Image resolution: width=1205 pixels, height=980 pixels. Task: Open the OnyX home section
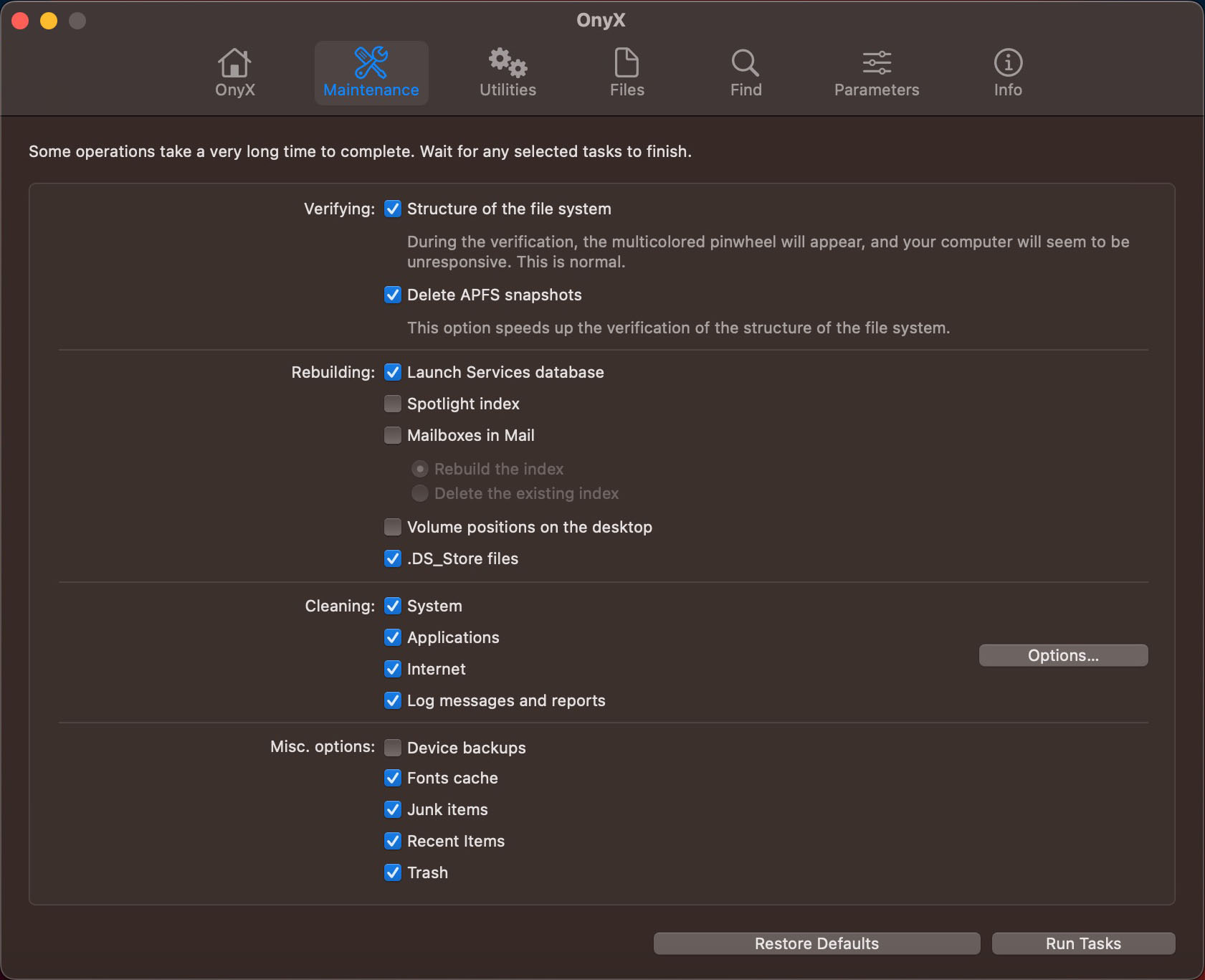235,73
